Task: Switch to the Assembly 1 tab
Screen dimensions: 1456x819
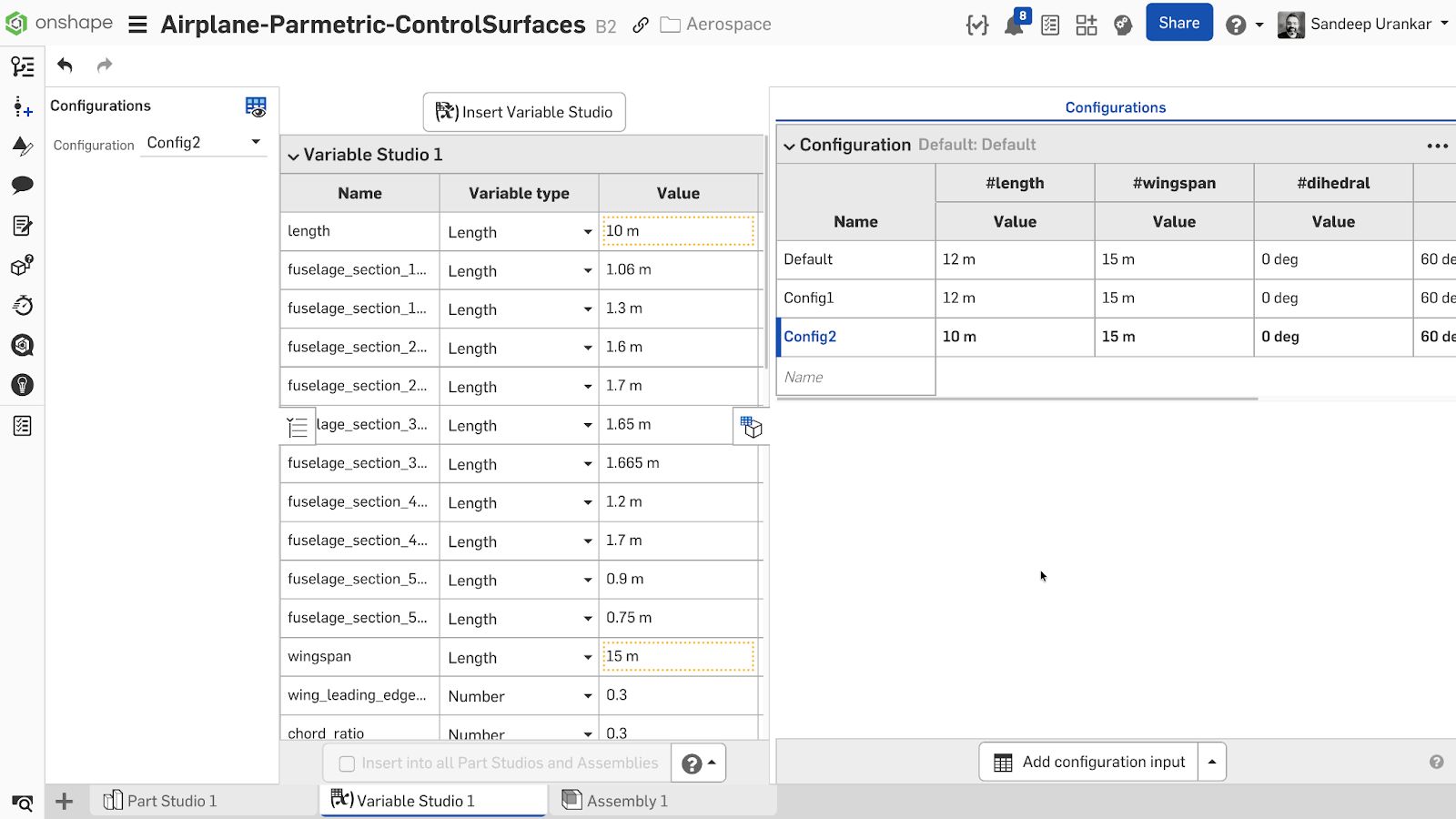Action: point(626,801)
